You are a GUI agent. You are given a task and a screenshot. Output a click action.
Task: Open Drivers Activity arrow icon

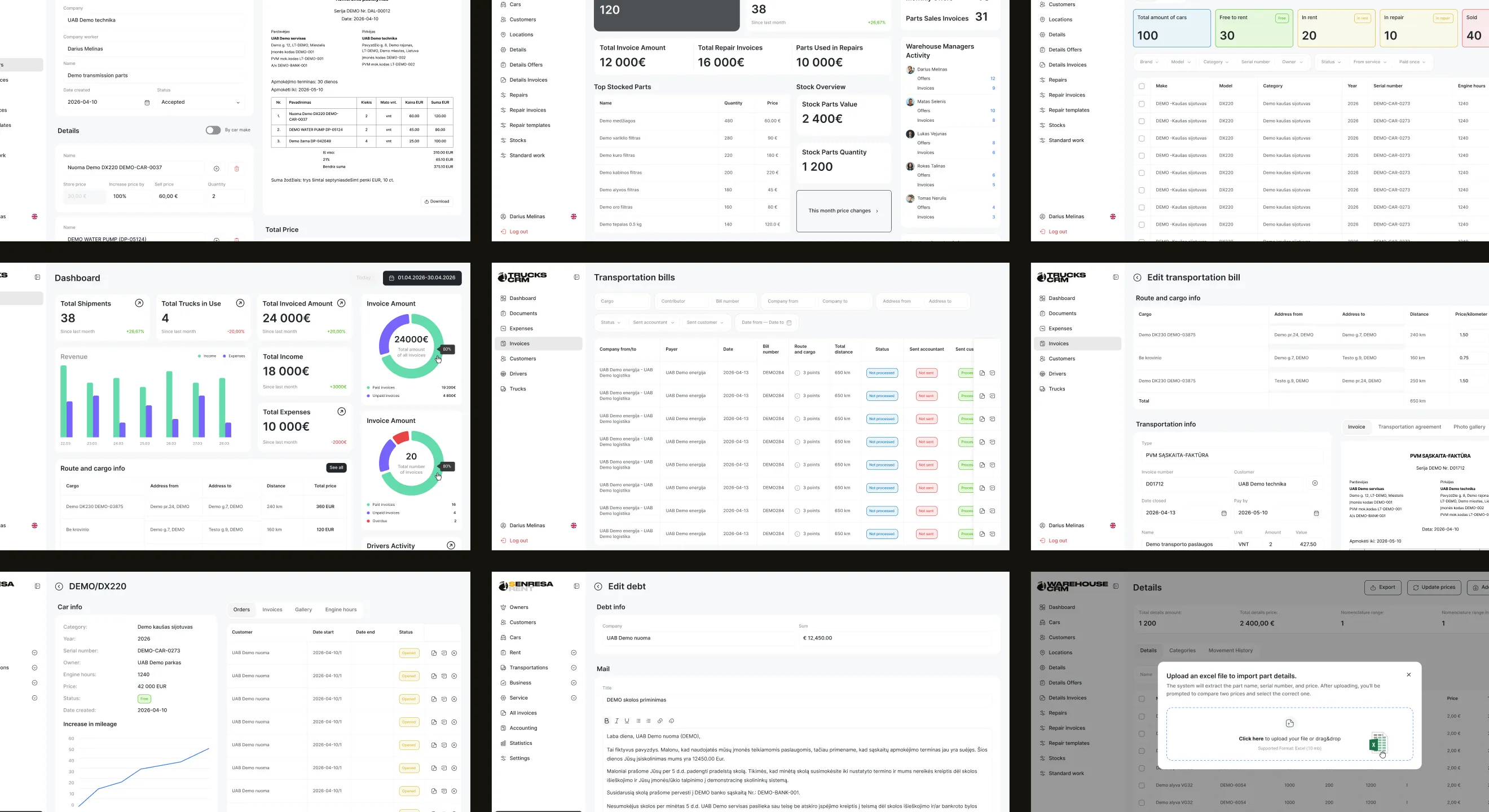coord(451,546)
